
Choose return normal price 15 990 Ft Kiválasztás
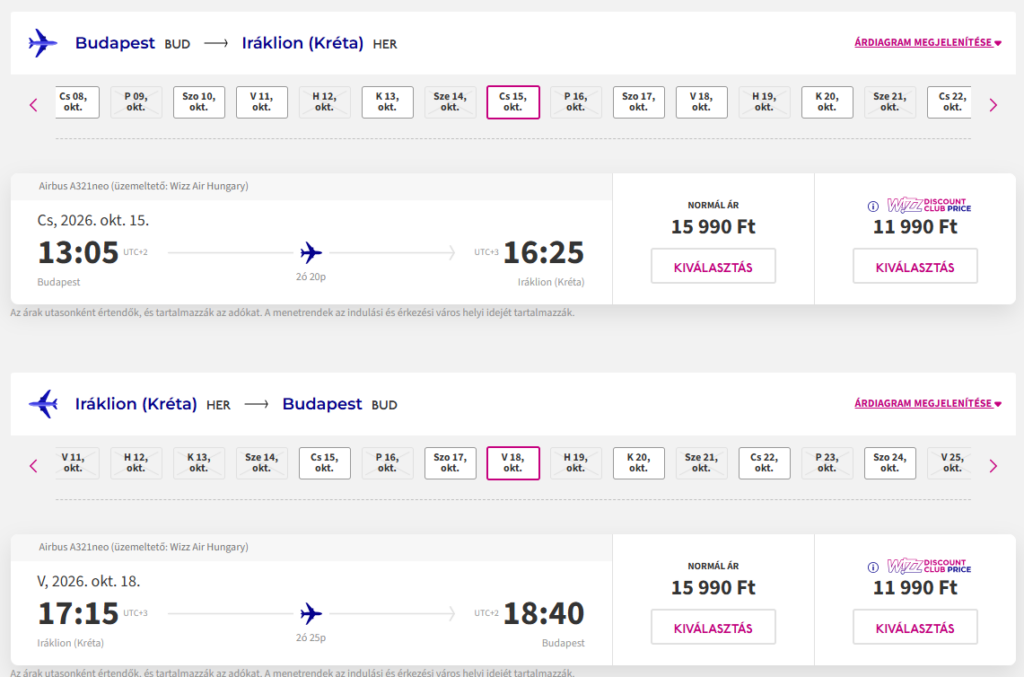[x=713, y=628]
